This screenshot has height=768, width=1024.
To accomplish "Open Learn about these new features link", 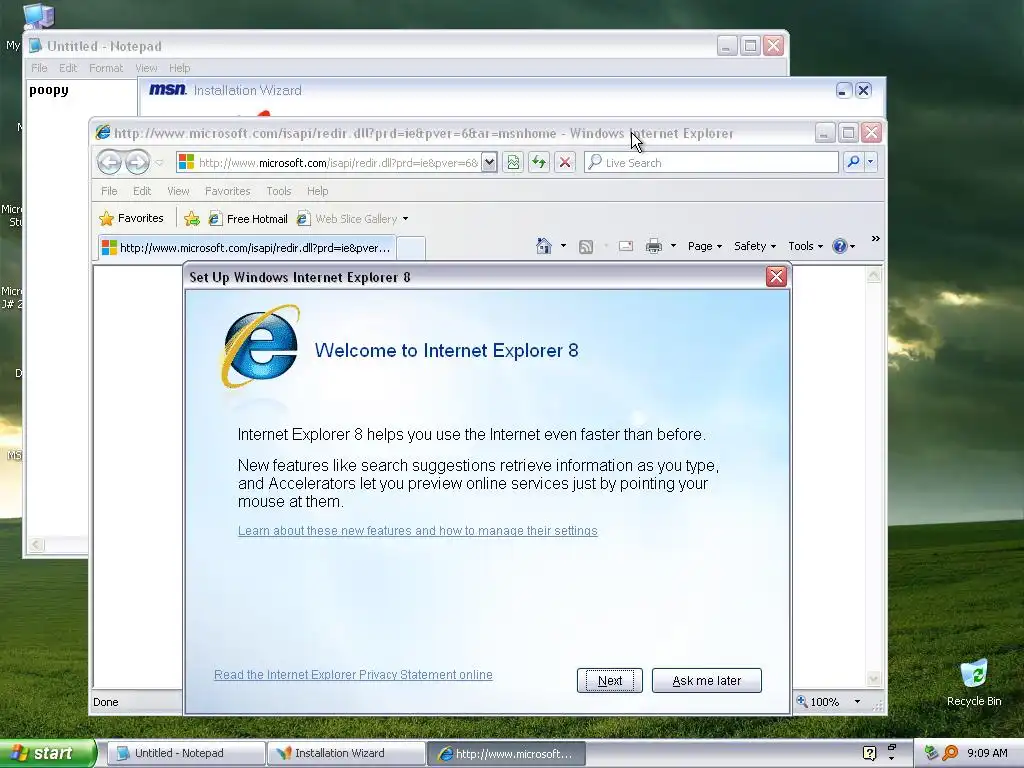I will 417,531.
